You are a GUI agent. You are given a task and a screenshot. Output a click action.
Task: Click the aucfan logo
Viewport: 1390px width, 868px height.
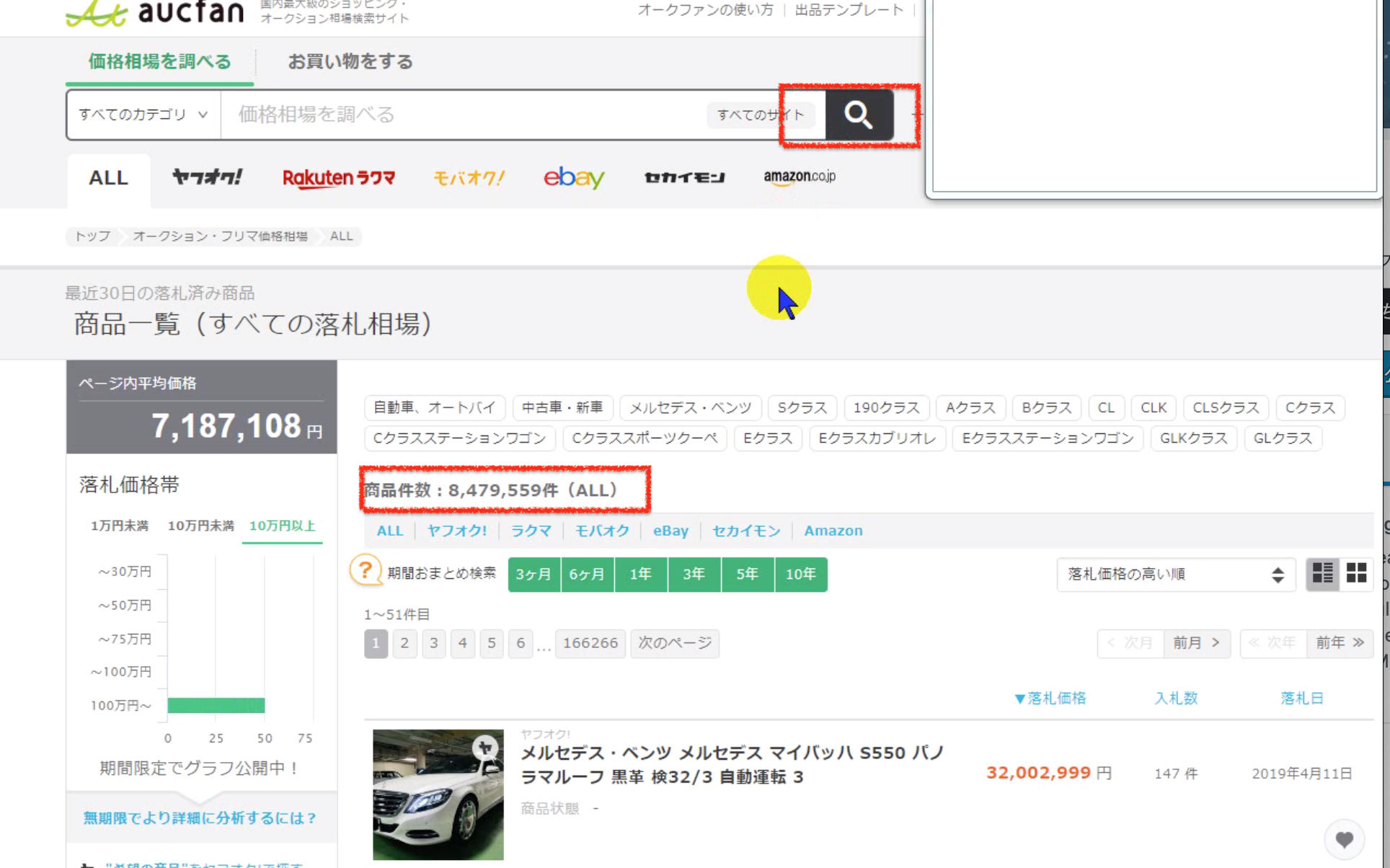coord(155,13)
